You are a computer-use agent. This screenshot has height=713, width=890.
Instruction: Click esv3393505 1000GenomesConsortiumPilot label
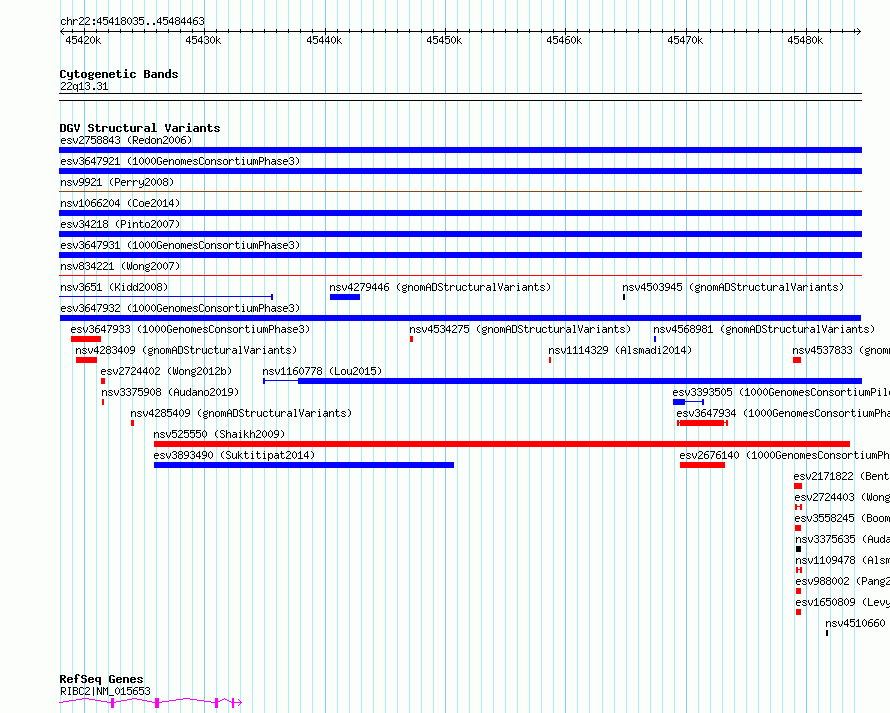coord(781,392)
